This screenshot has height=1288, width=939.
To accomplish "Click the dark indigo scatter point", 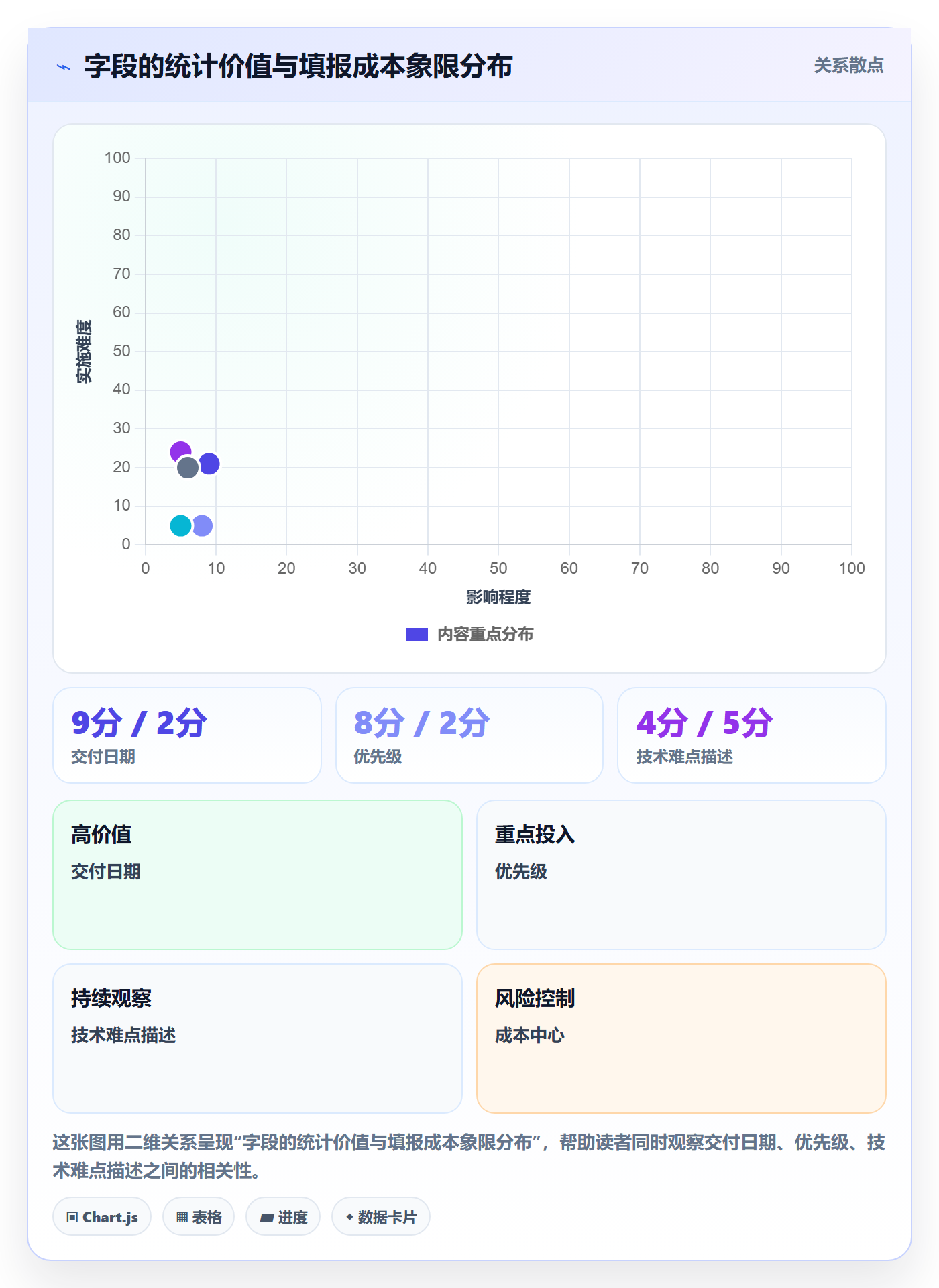I will coord(209,464).
